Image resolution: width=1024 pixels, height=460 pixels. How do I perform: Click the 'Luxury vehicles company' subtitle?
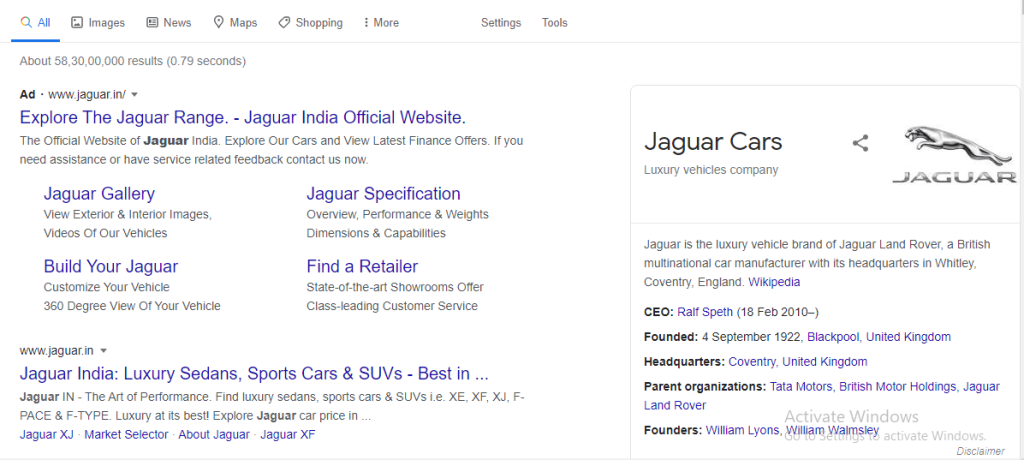tap(711, 170)
